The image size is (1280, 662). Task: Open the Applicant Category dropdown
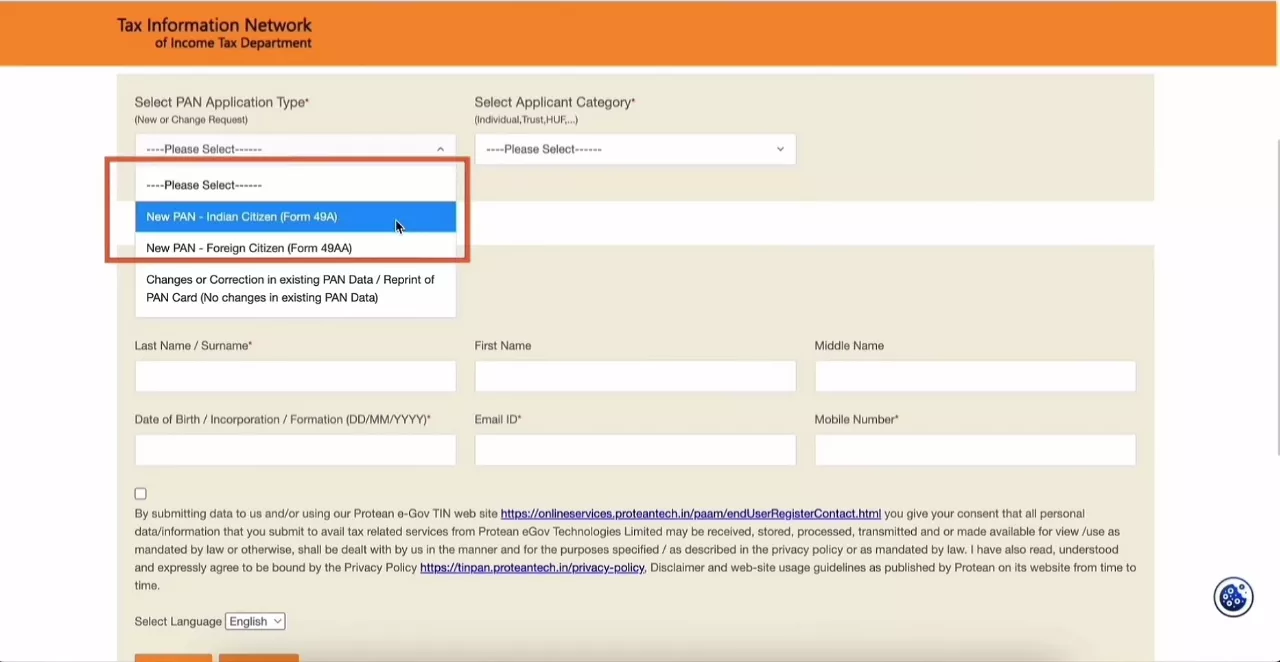click(x=635, y=149)
